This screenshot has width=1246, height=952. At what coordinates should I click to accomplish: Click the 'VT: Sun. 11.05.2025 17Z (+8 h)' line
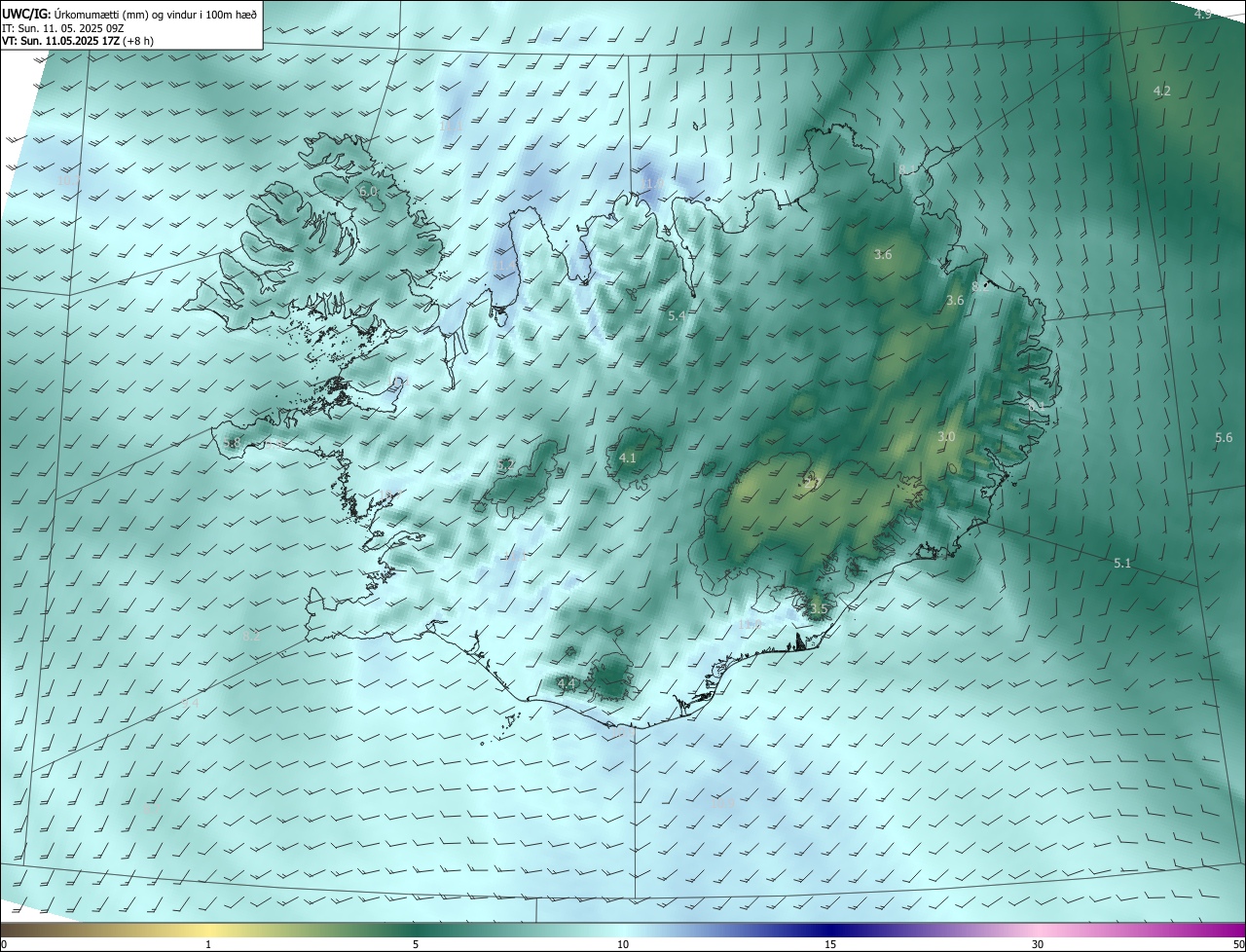(x=77, y=41)
